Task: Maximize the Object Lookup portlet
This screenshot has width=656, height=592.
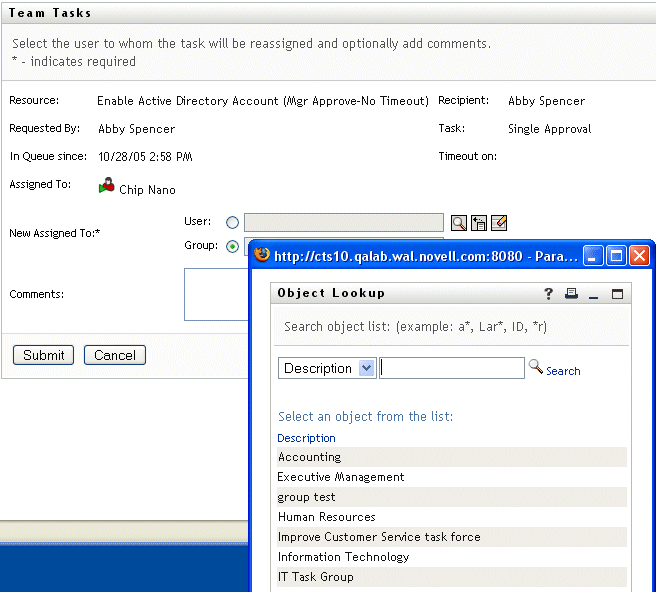Action: 617,294
